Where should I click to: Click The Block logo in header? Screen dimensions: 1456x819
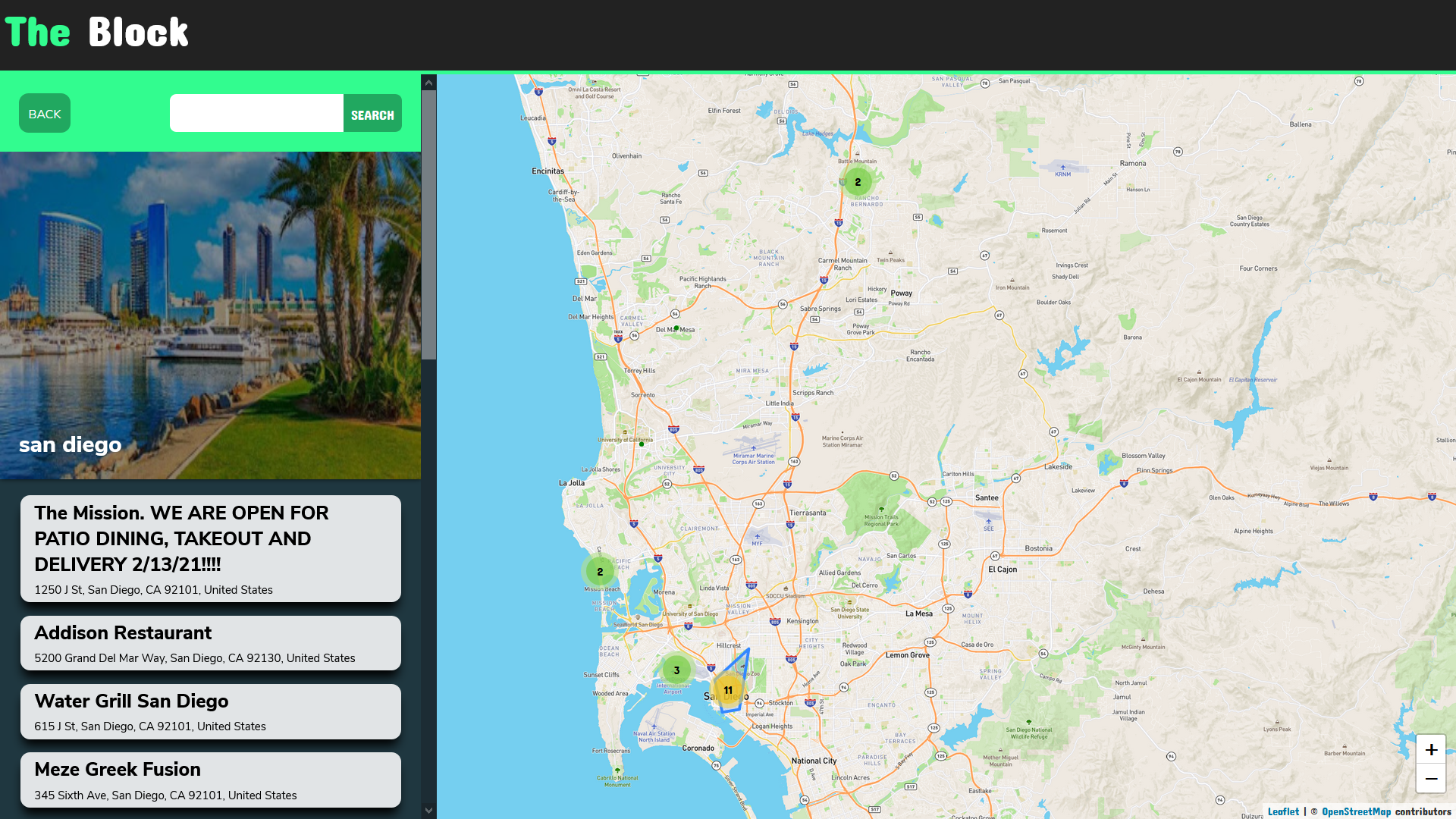[x=97, y=33]
